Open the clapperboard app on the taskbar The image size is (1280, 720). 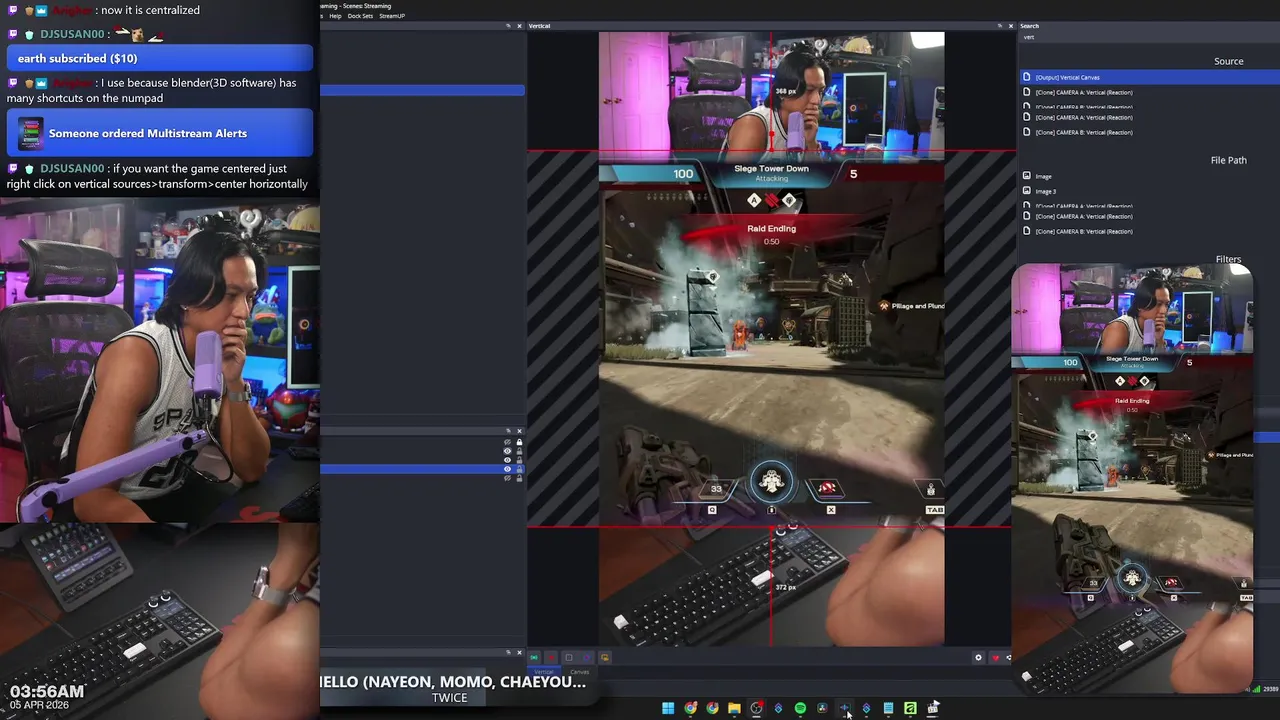click(x=932, y=708)
